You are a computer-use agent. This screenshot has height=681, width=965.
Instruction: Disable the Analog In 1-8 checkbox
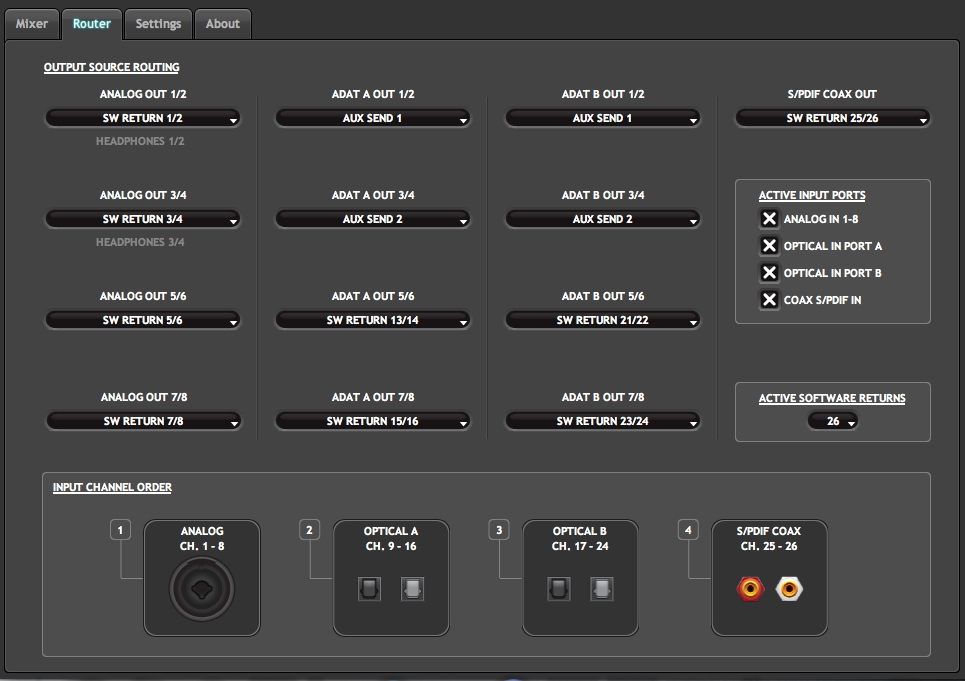click(x=769, y=219)
